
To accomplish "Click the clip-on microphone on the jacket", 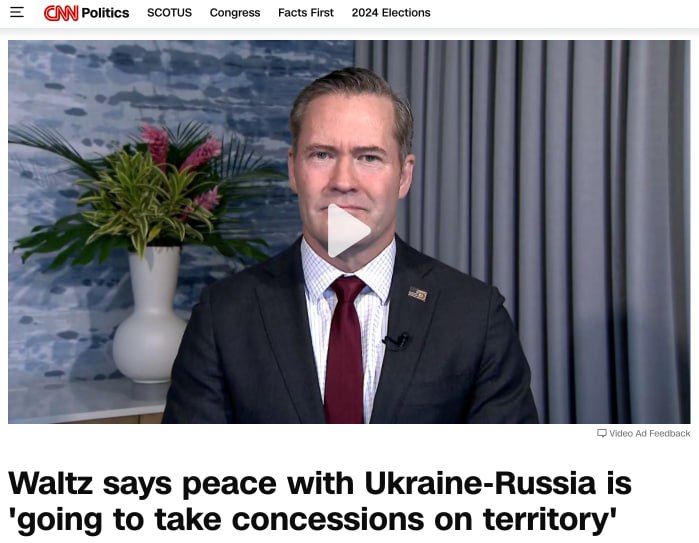I will [x=396, y=341].
